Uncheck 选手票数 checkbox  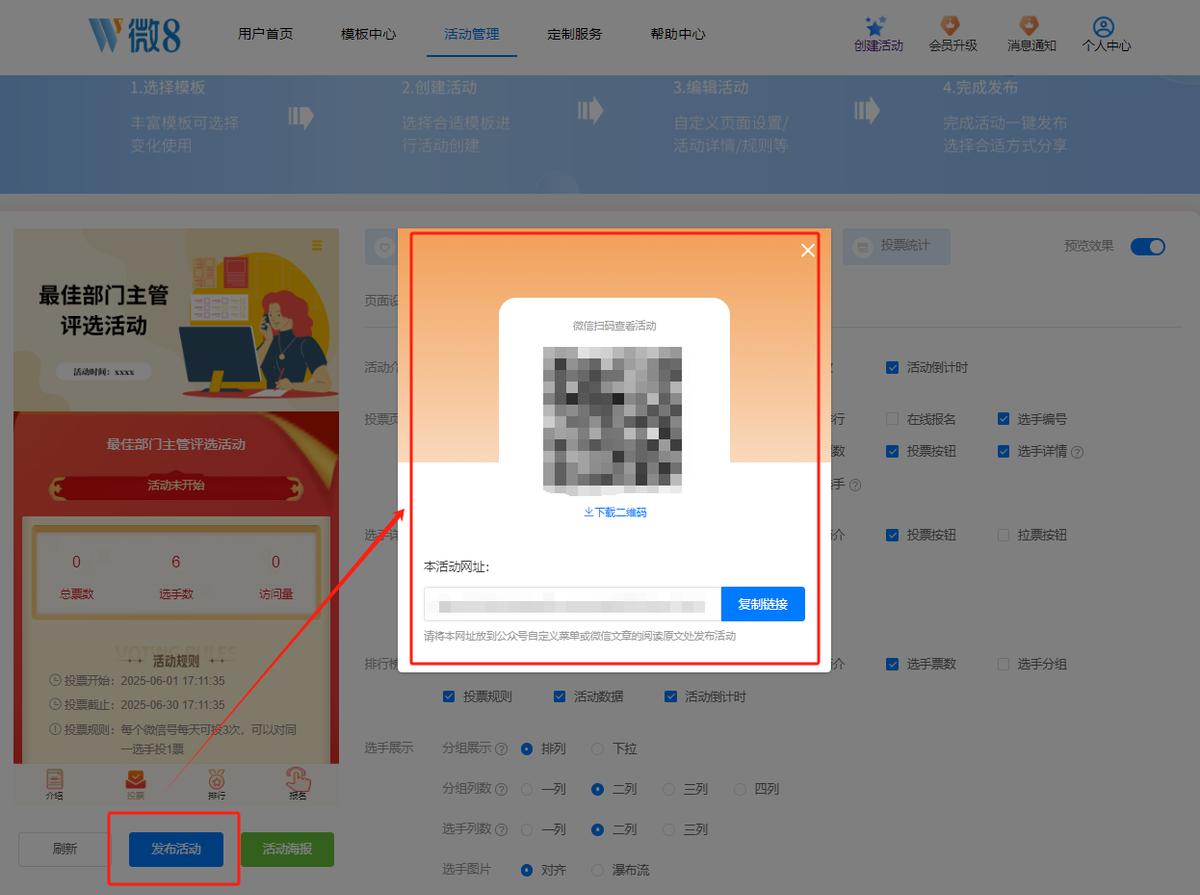(x=892, y=664)
